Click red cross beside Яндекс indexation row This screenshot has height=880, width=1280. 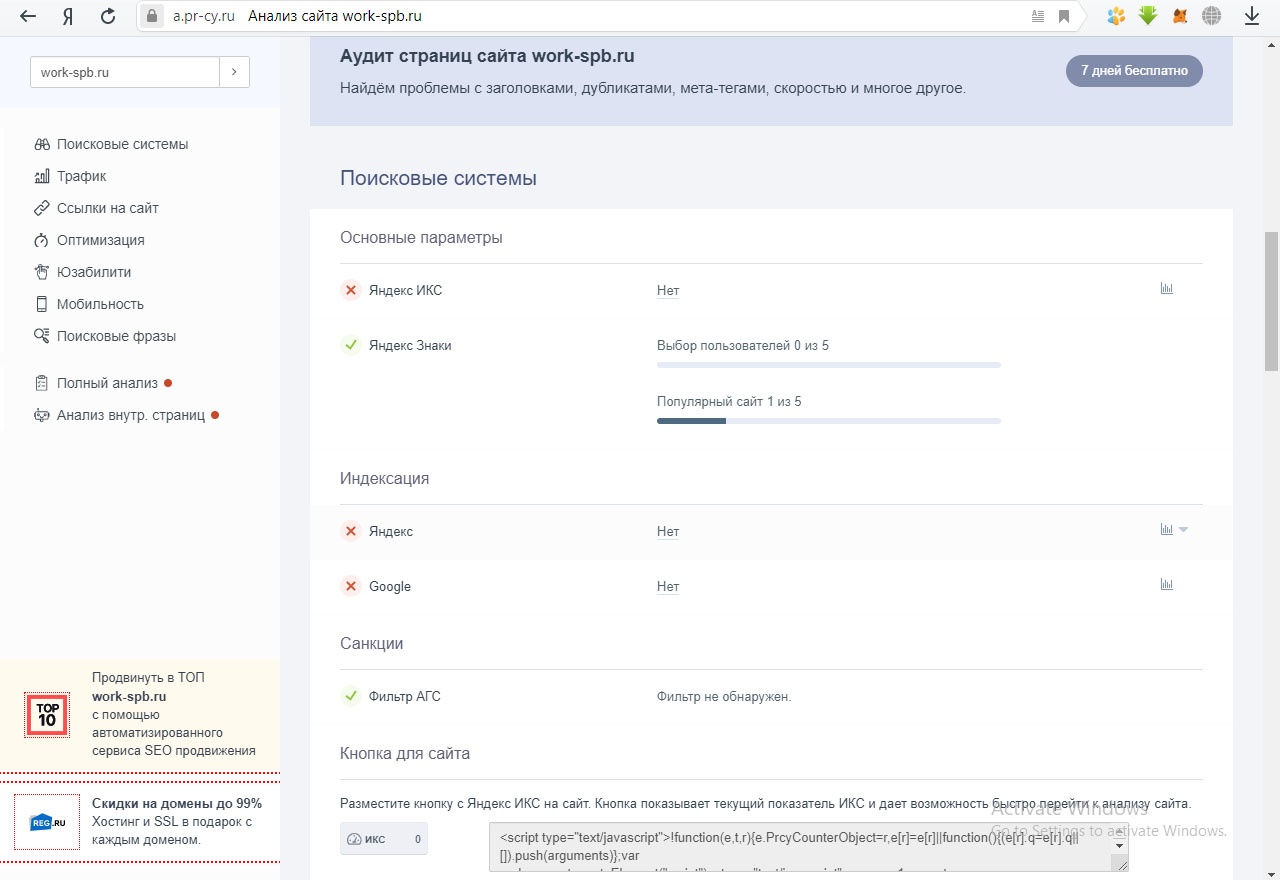tap(351, 531)
